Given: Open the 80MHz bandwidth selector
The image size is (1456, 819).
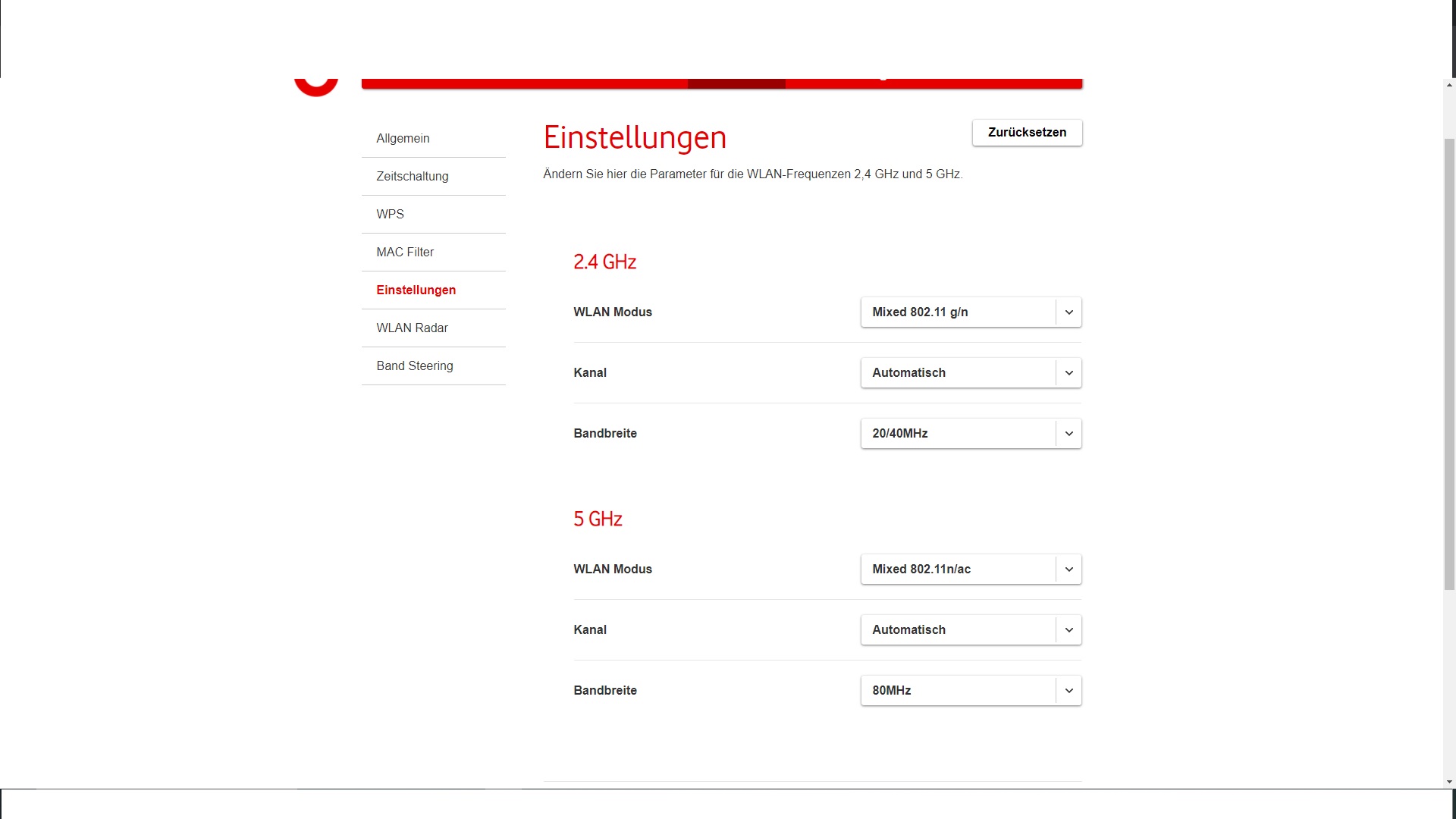Looking at the screenshot, I should (957, 691).
